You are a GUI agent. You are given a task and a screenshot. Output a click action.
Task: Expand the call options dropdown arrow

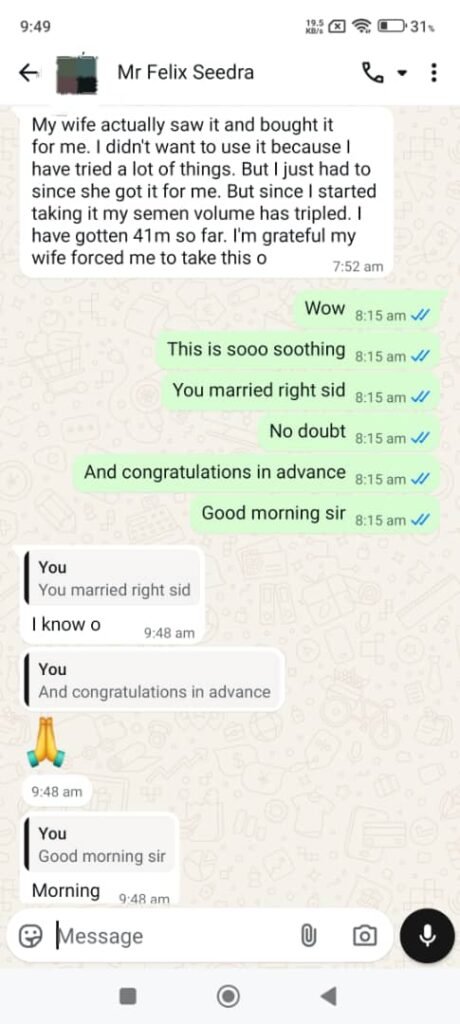402,74
